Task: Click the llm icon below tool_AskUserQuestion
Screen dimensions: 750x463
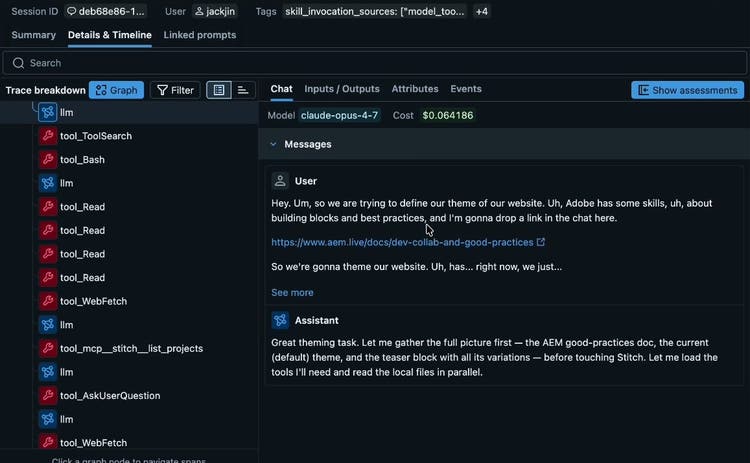Action: [x=48, y=419]
